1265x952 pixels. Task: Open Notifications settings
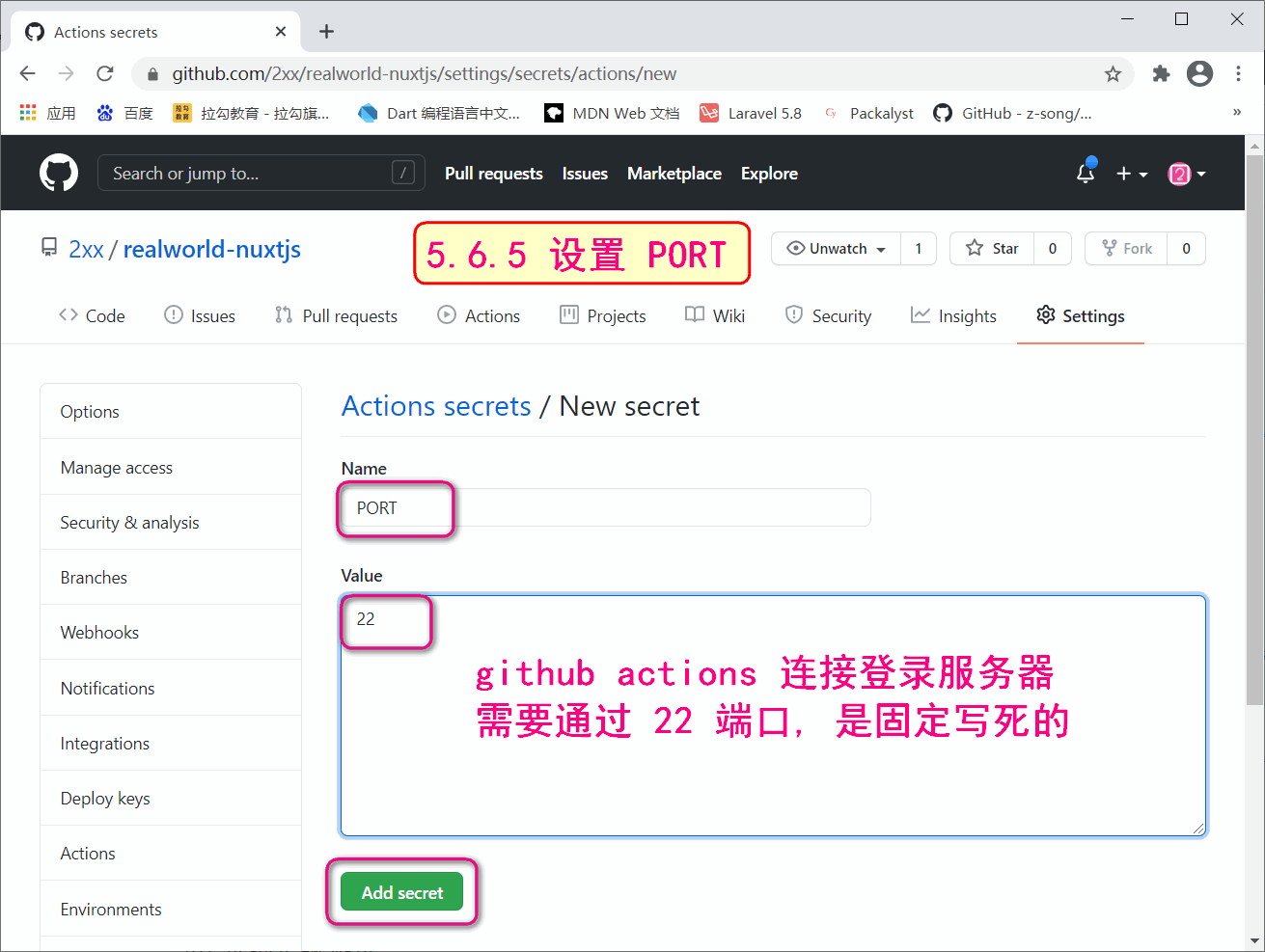[171, 689]
